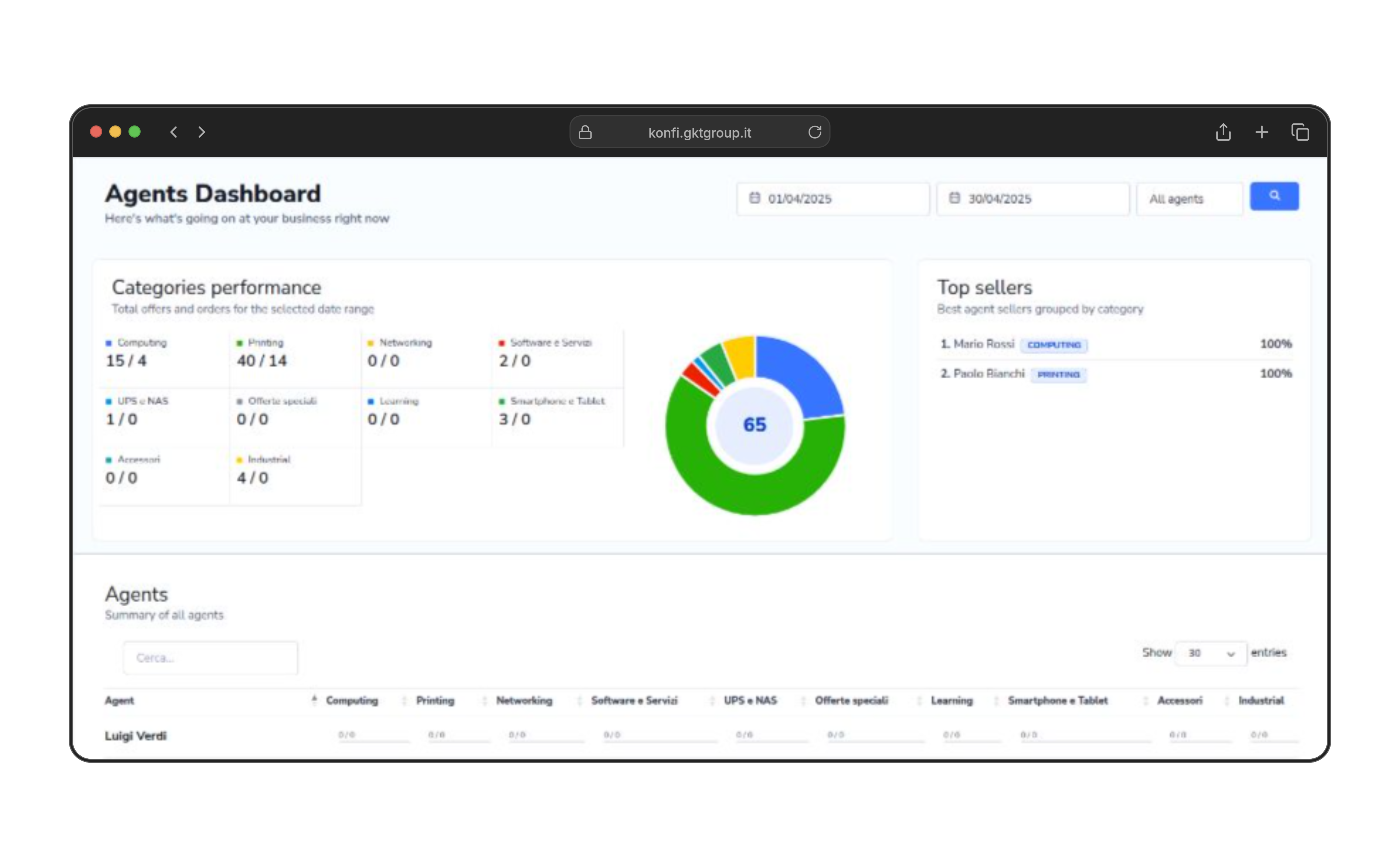Click the back navigation arrow

pos(174,132)
